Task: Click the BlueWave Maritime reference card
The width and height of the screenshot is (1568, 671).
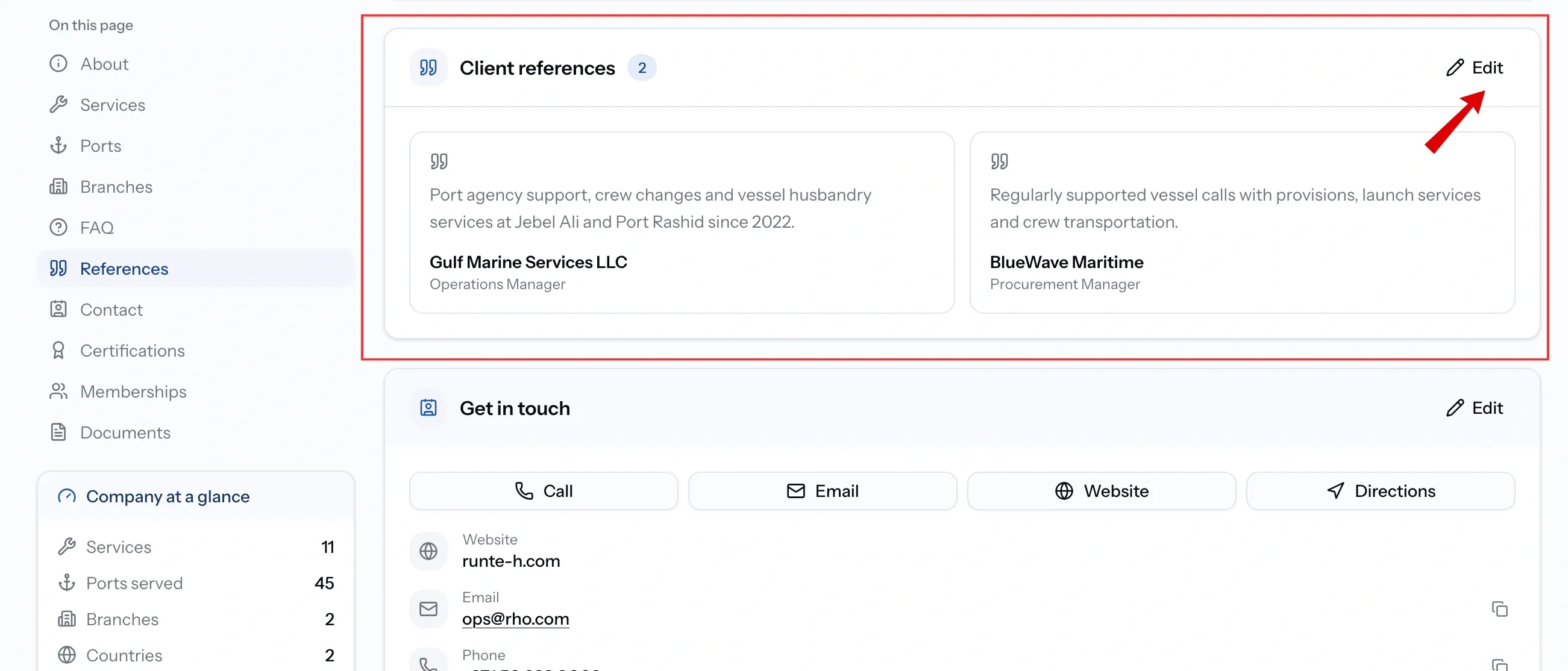Action: click(x=1242, y=223)
